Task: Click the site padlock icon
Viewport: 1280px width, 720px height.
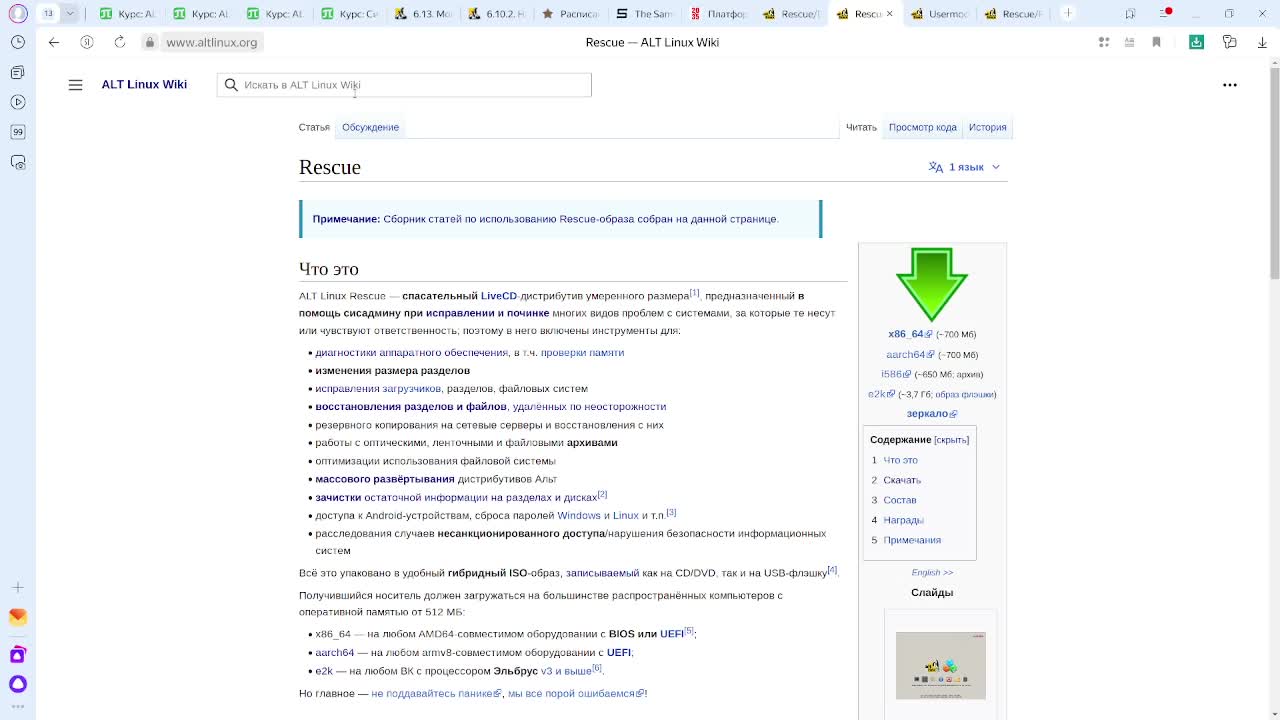Action: [149, 42]
